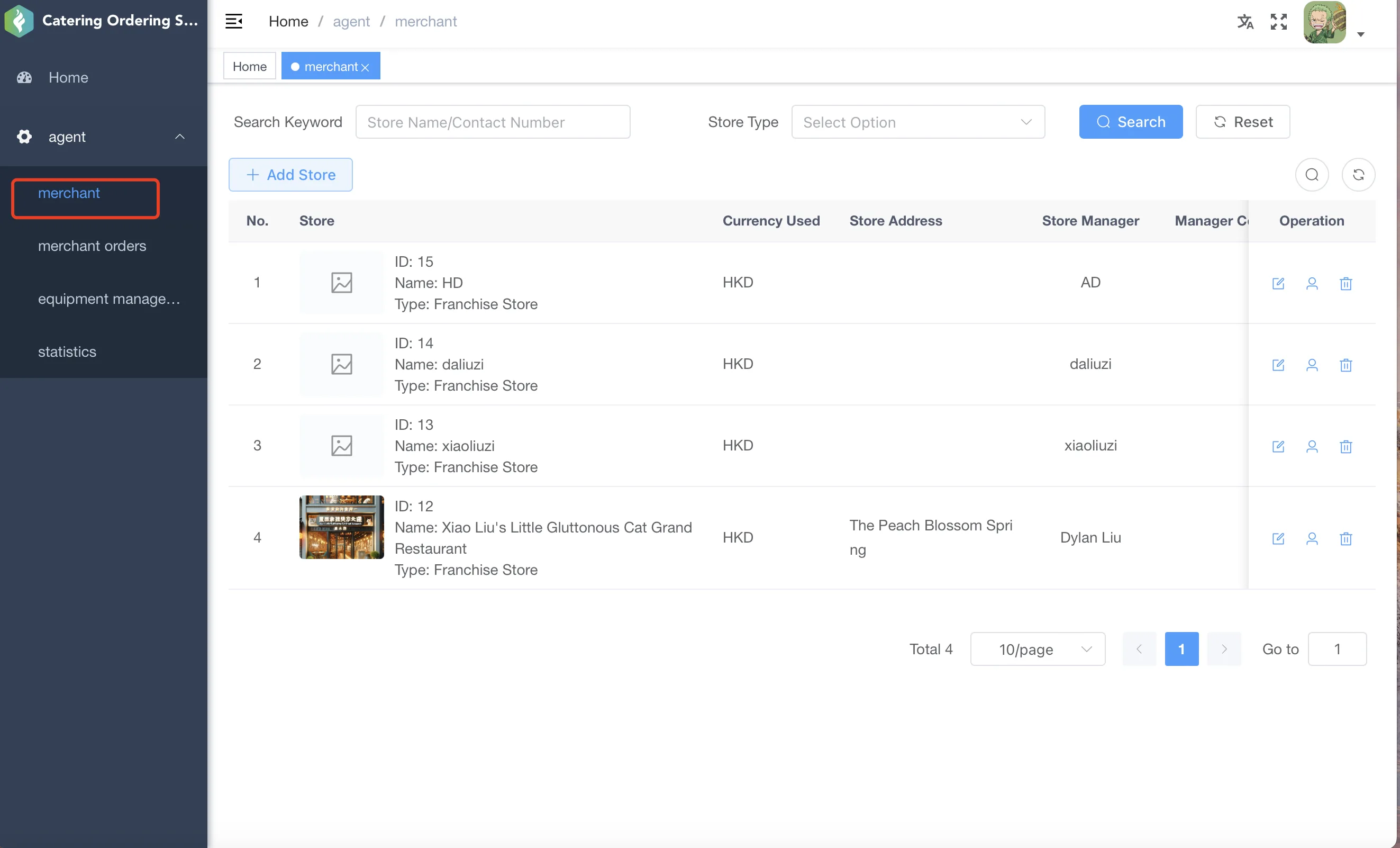This screenshot has height=848, width=1400.
Task: Click Home in the breadcrumb
Action: [x=289, y=22]
